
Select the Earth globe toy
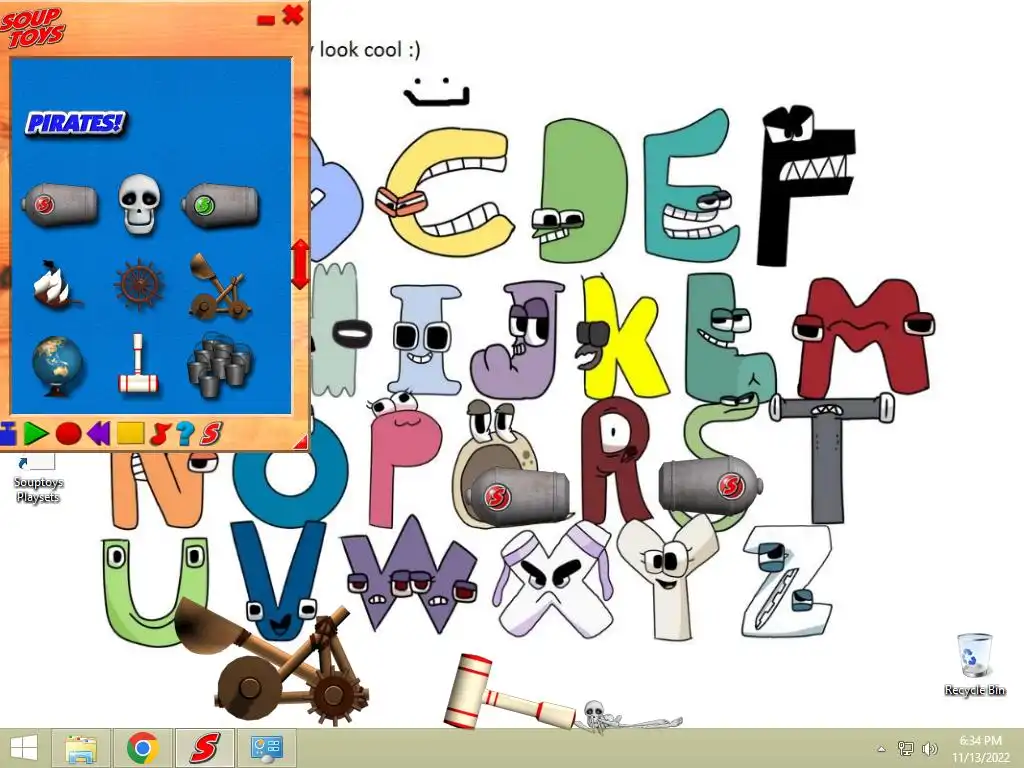tap(57, 365)
